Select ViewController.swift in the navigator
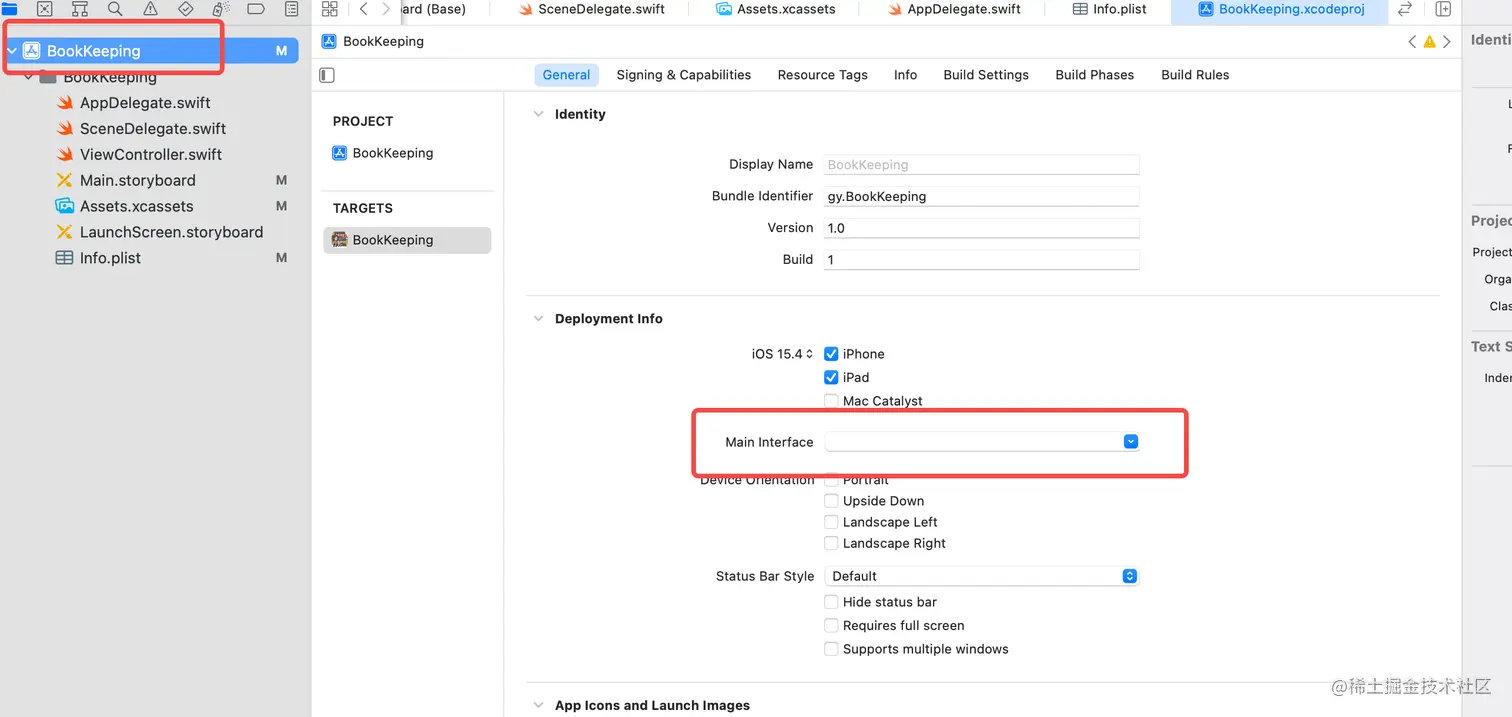Image resolution: width=1512 pixels, height=717 pixels. coord(151,154)
